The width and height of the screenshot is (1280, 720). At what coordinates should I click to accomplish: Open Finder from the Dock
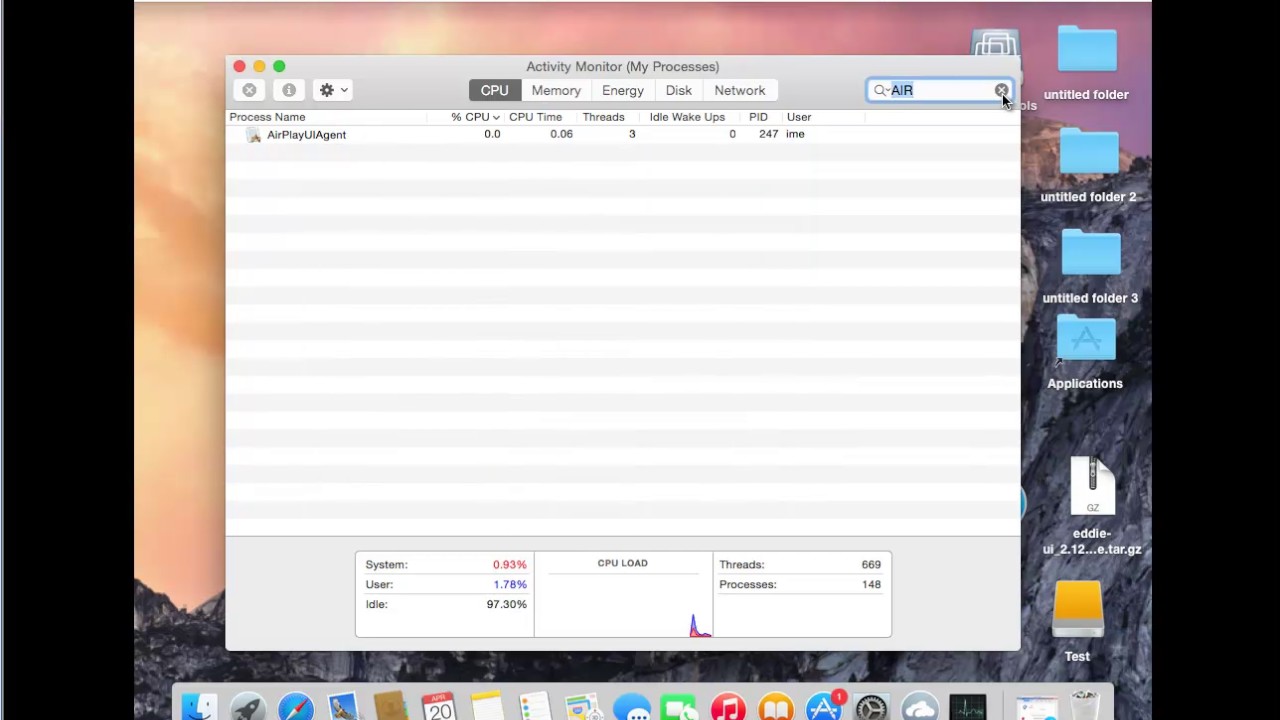[200, 707]
